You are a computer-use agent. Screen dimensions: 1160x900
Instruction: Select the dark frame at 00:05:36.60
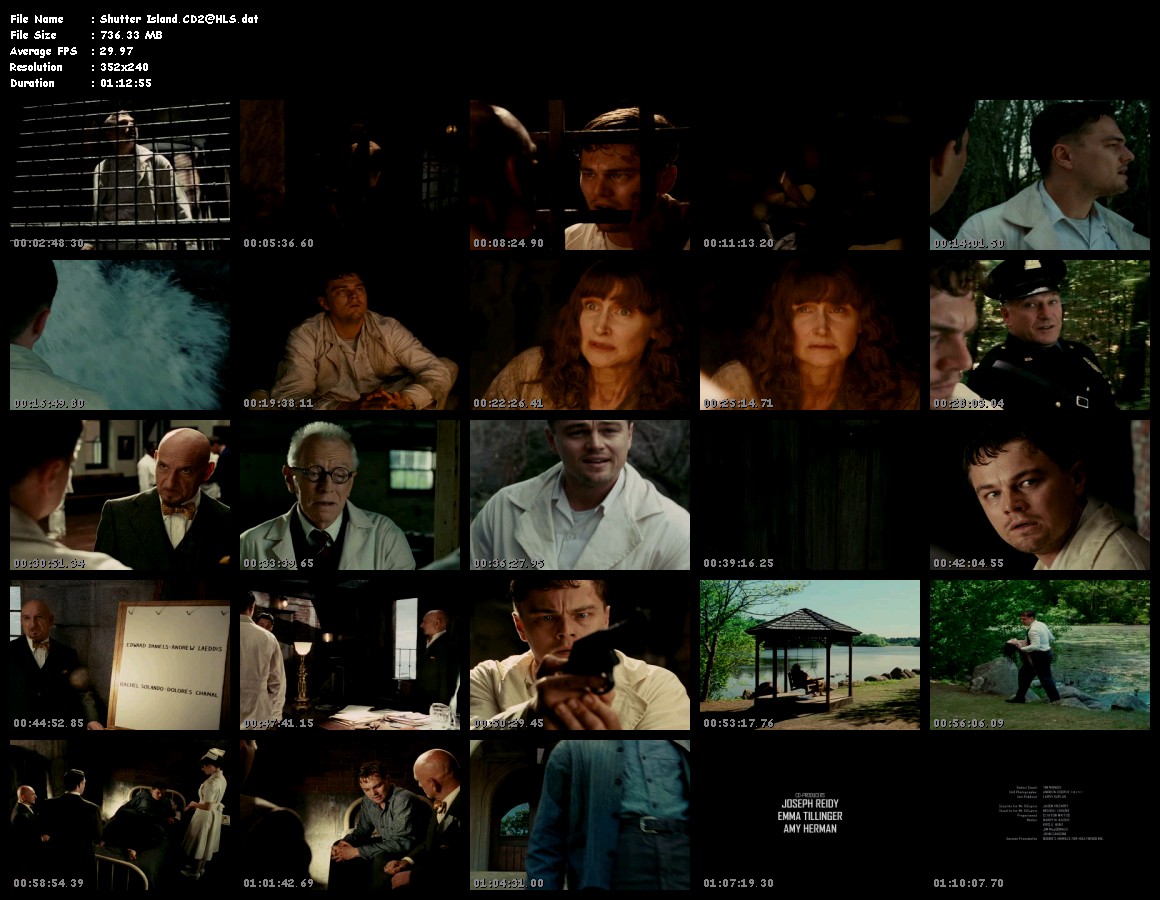(x=350, y=175)
